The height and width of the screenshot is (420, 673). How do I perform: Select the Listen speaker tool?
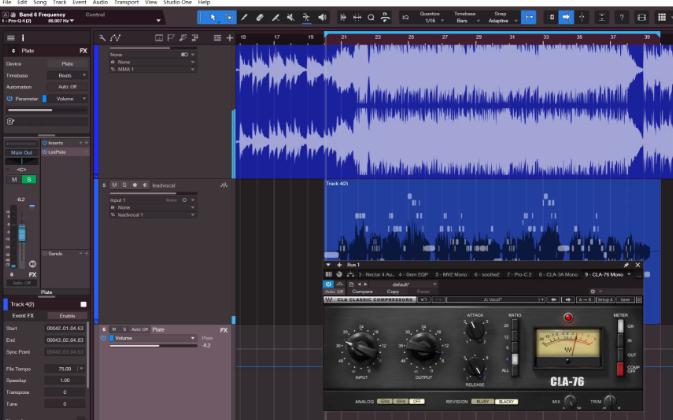tap(322, 18)
